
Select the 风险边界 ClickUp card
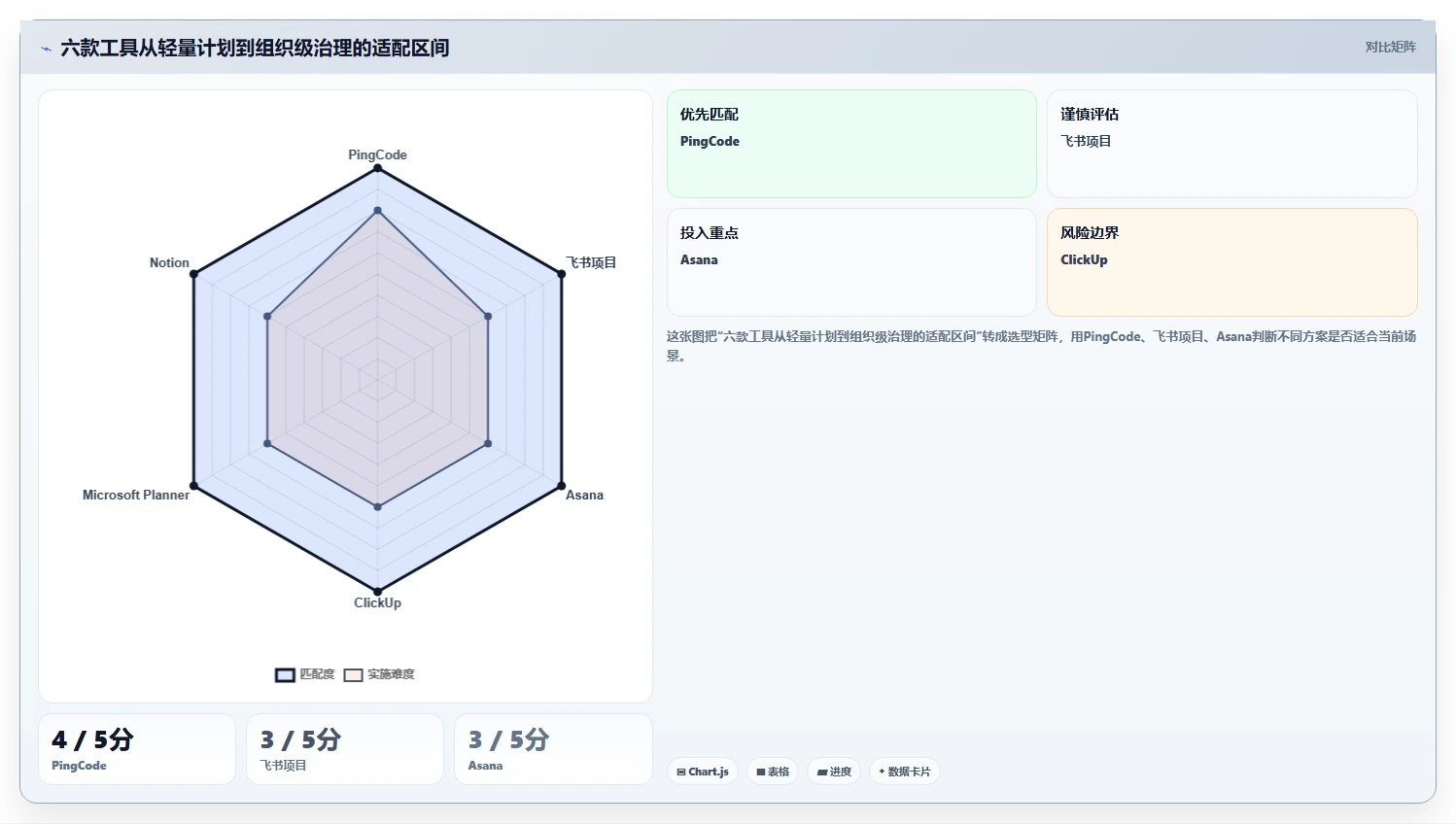pyautogui.click(x=1231, y=262)
